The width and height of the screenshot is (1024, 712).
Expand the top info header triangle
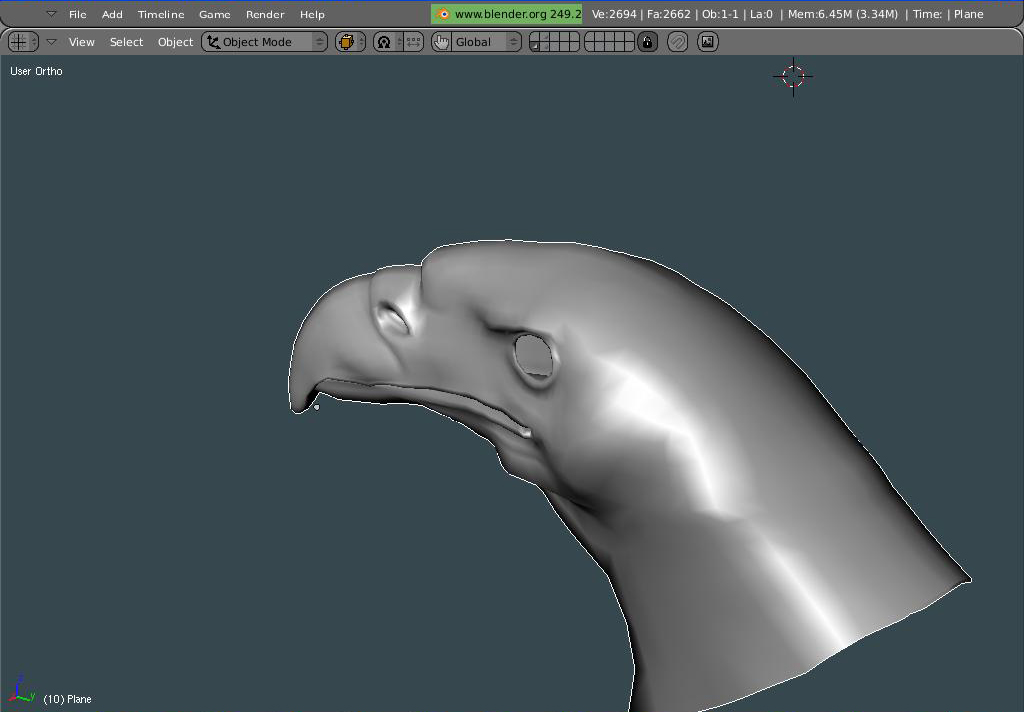(x=52, y=14)
